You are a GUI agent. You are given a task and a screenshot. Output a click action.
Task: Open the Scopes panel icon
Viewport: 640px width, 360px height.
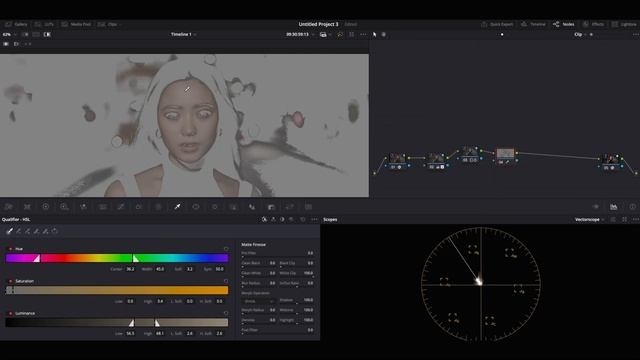coord(613,207)
